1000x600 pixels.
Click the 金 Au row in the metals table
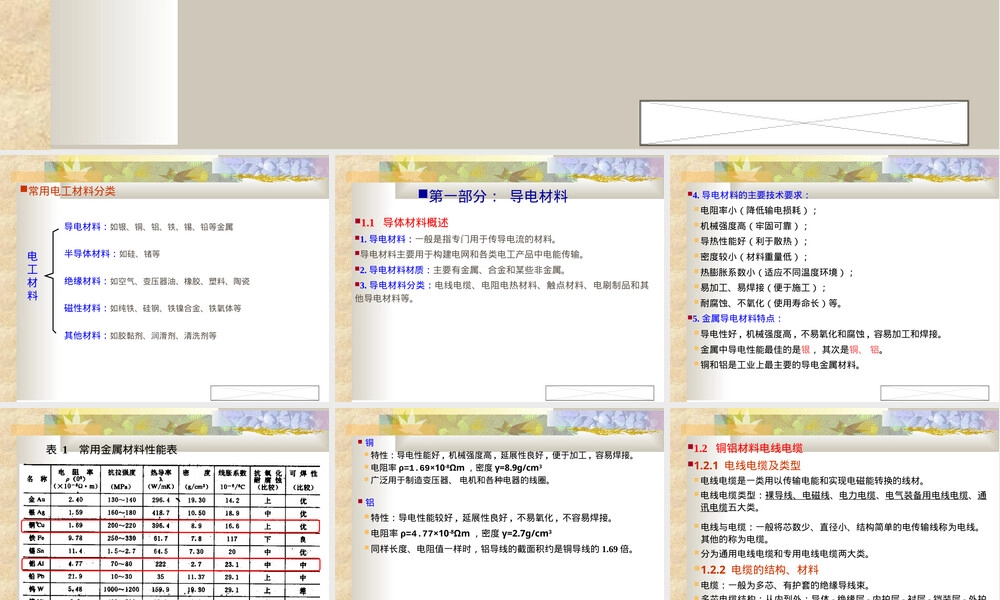(x=172, y=501)
